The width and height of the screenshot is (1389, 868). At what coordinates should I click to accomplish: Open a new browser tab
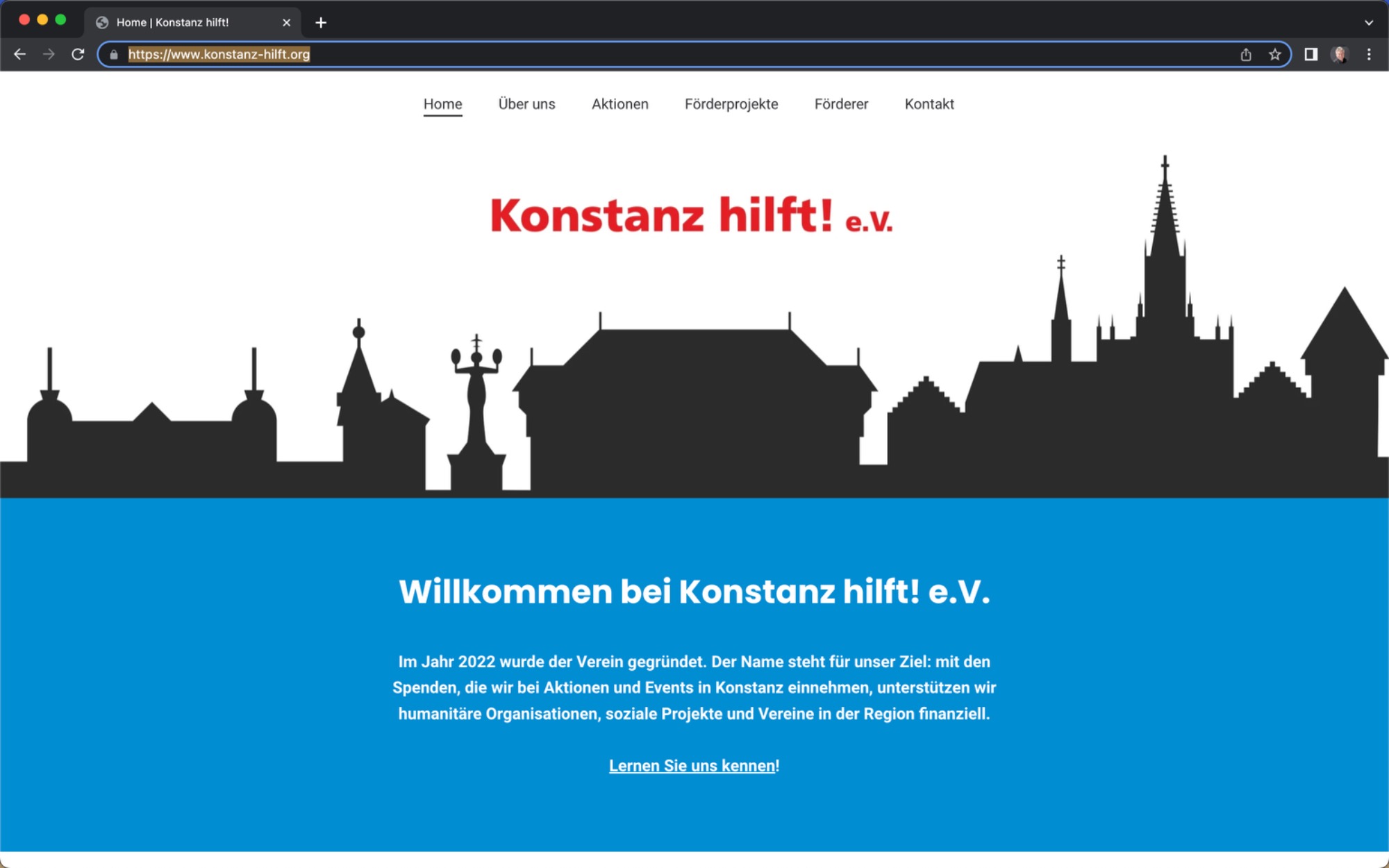pos(321,22)
